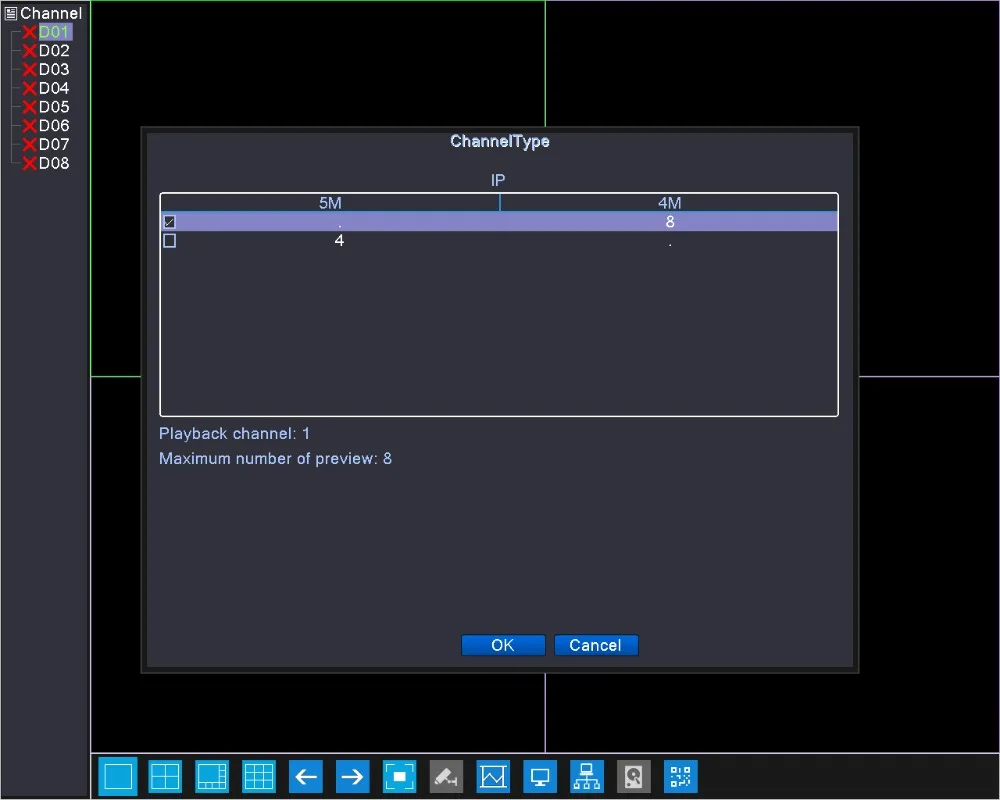The width and height of the screenshot is (1000, 800).
Task: Cancel the ChannelType dialog
Action: 596,645
